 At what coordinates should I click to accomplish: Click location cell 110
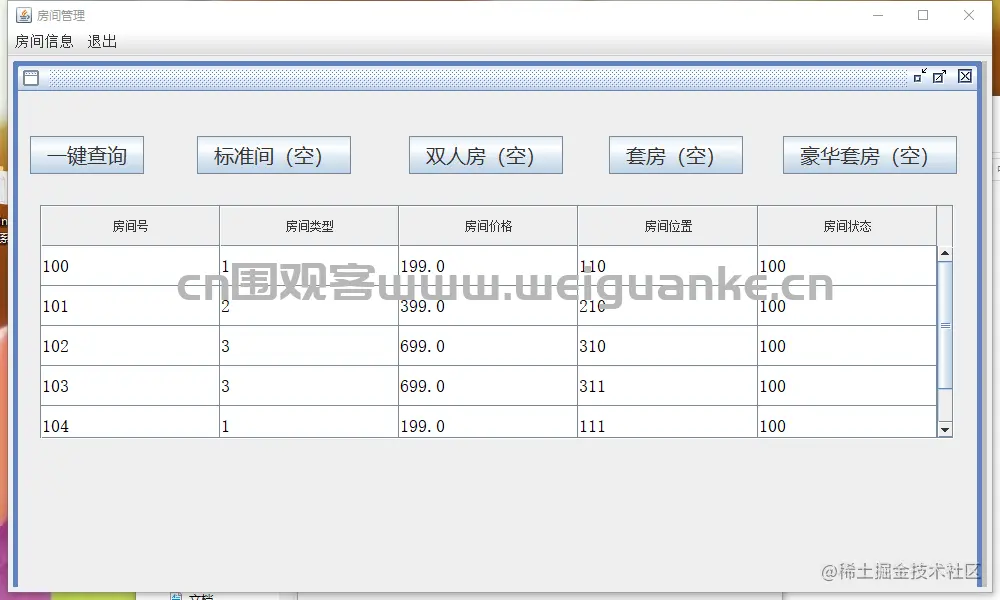pyautogui.click(x=668, y=266)
